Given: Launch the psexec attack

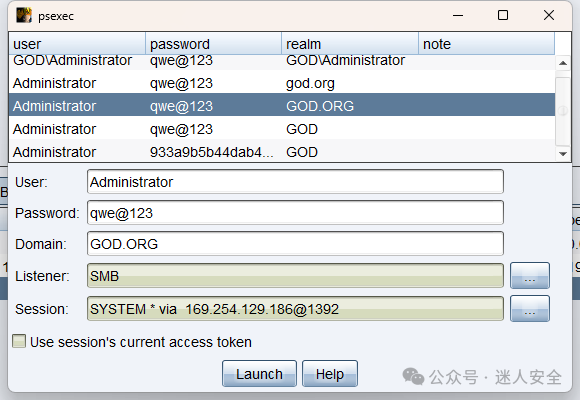Looking at the screenshot, I should (259, 374).
